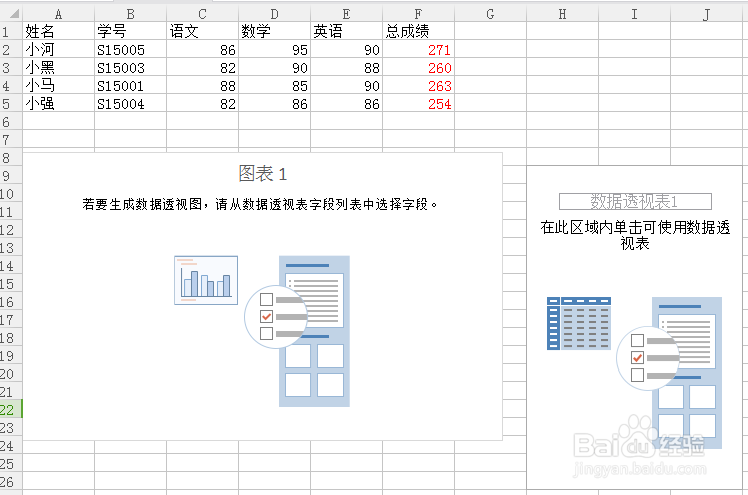Click the chart title 图表 1
This screenshot has height=495, width=748.
click(262, 174)
